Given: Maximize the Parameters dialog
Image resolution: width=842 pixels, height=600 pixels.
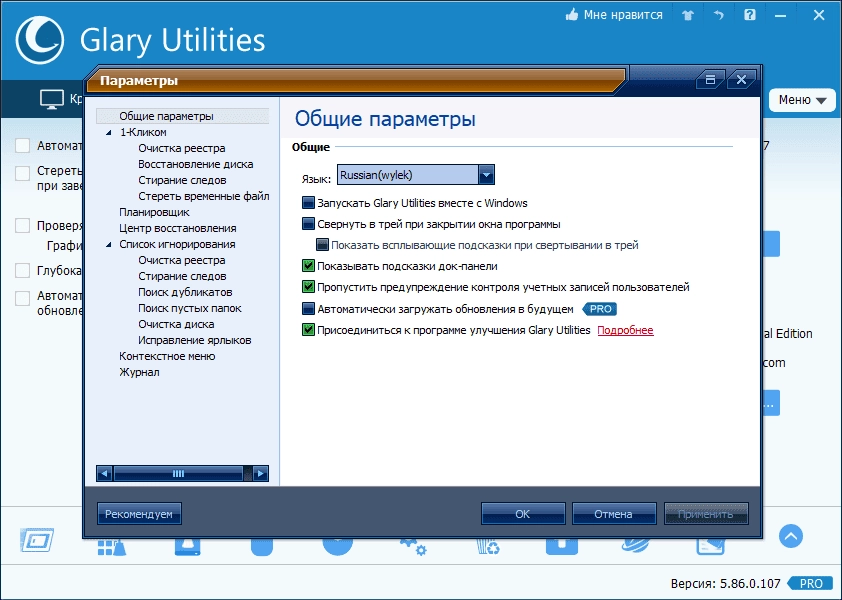Looking at the screenshot, I should [710, 79].
